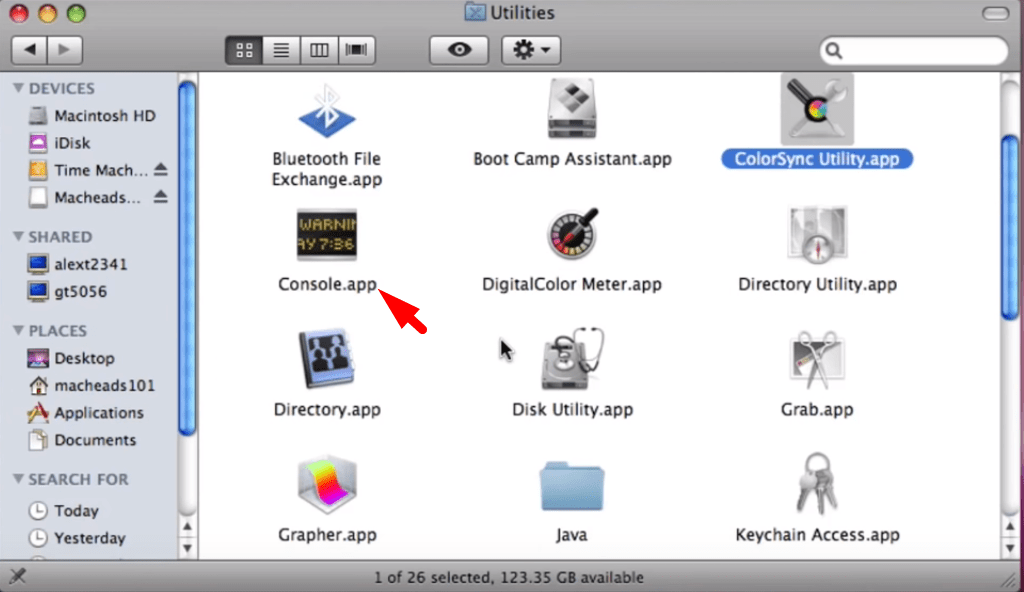This screenshot has height=592, width=1024.
Task: Select DigitalColor Meter app icon
Action: (x=573, y=234)
